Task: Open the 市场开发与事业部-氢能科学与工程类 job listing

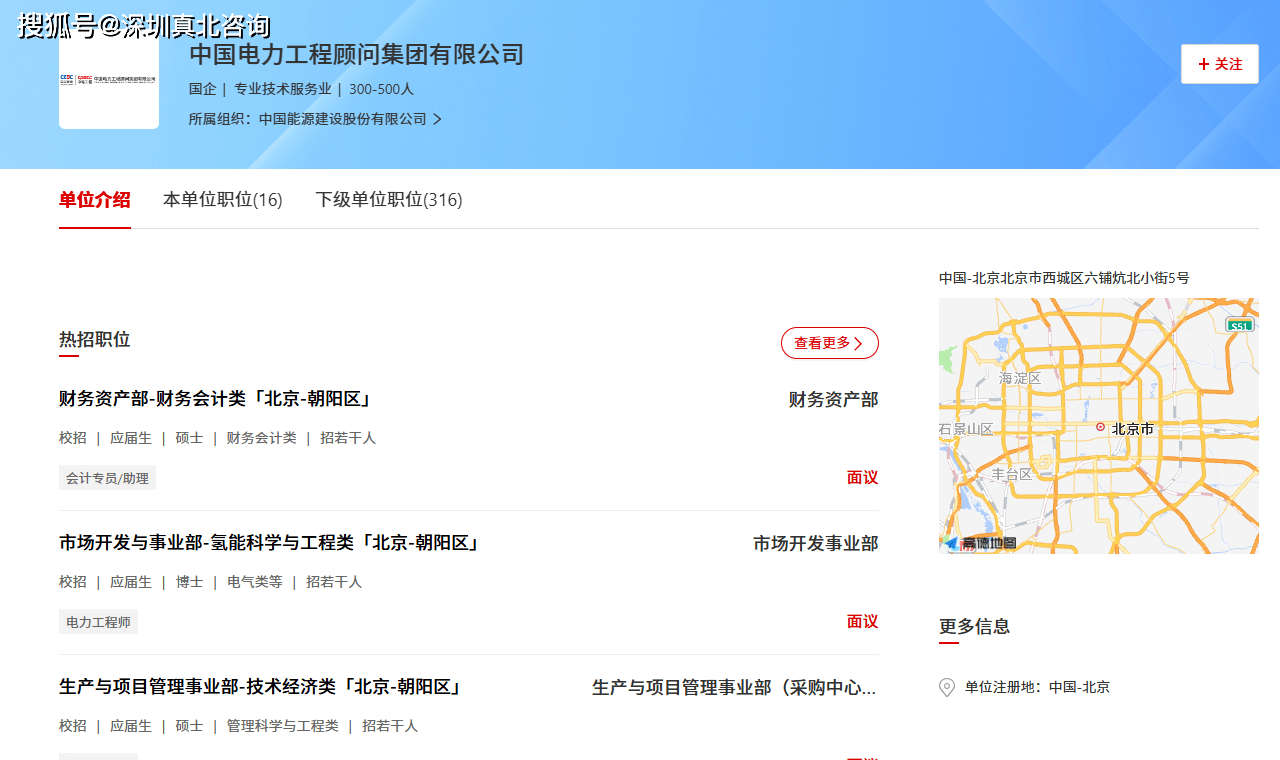Action: 270,543
